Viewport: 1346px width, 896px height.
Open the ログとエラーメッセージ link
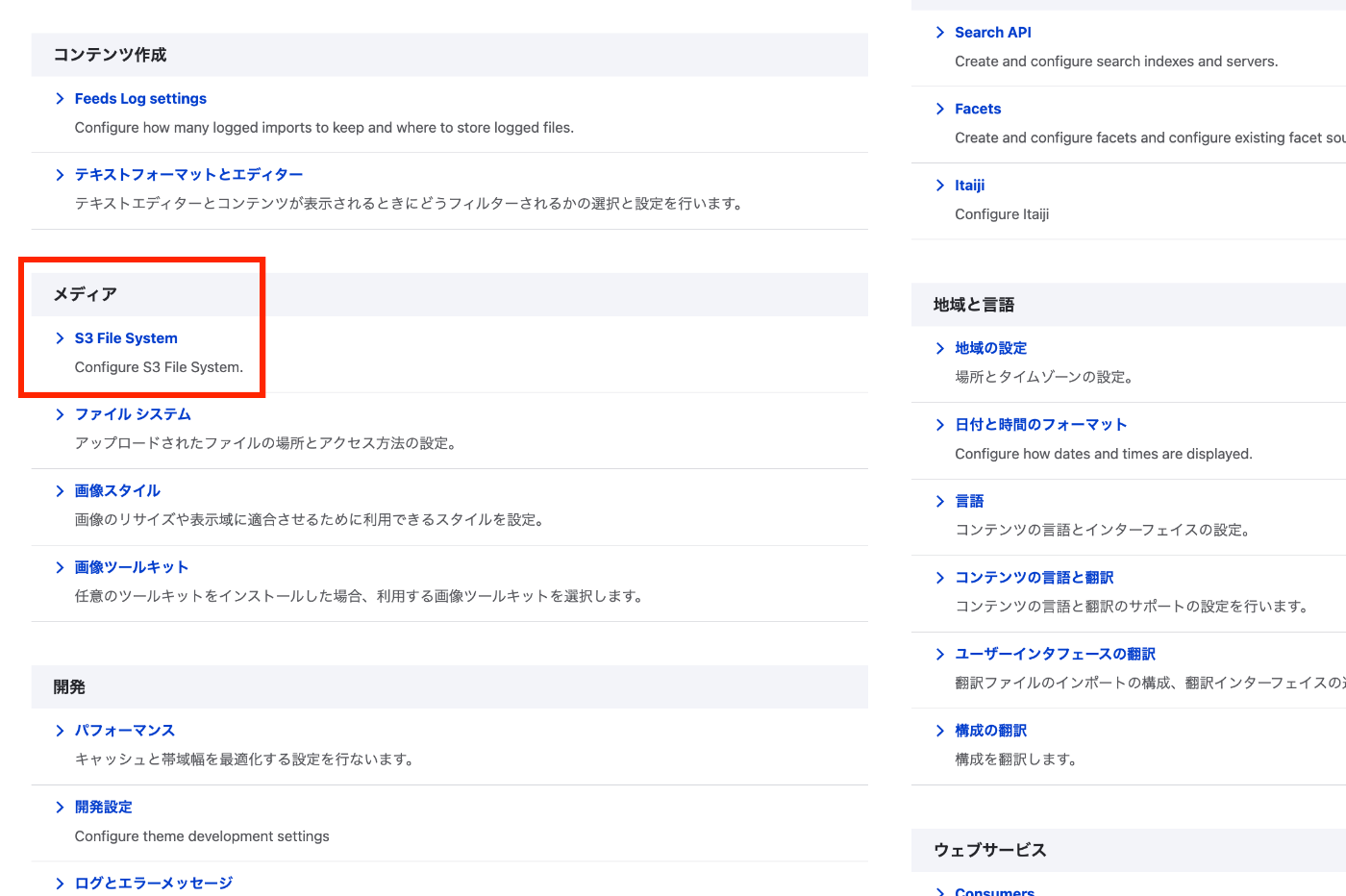[x=154, y=883]
